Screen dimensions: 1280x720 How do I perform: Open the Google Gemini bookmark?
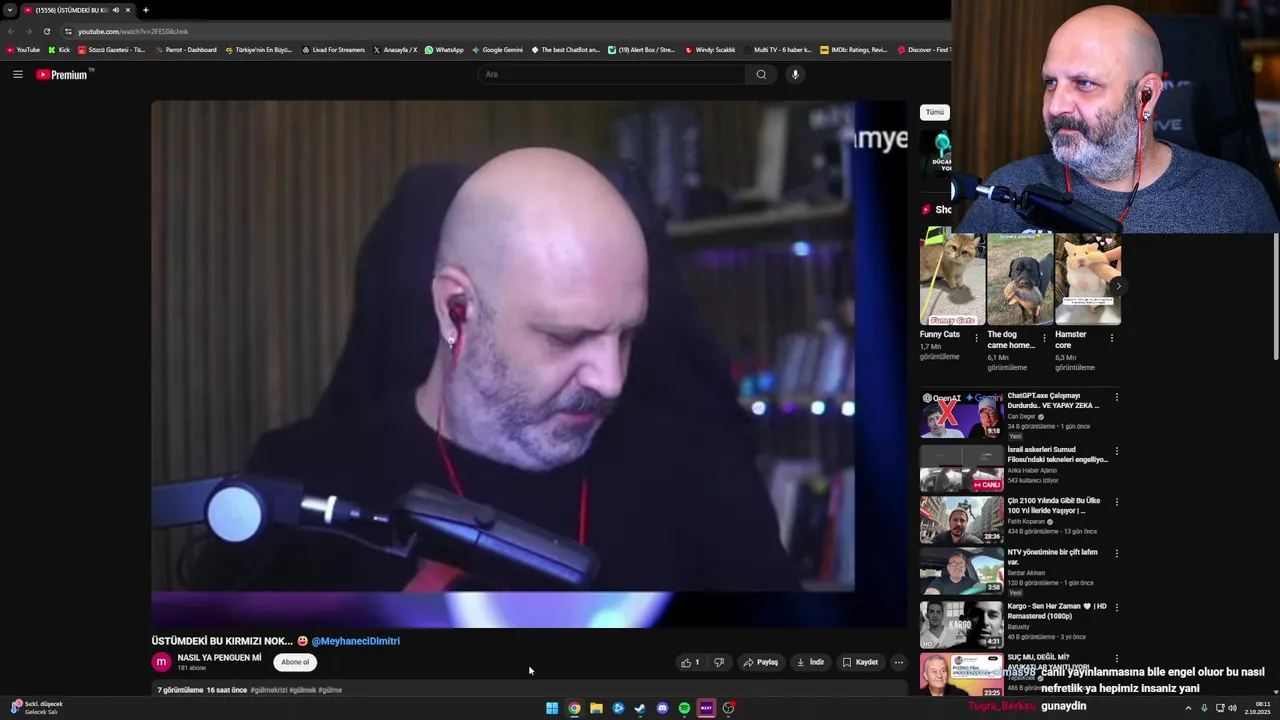(x=497, y=50)
